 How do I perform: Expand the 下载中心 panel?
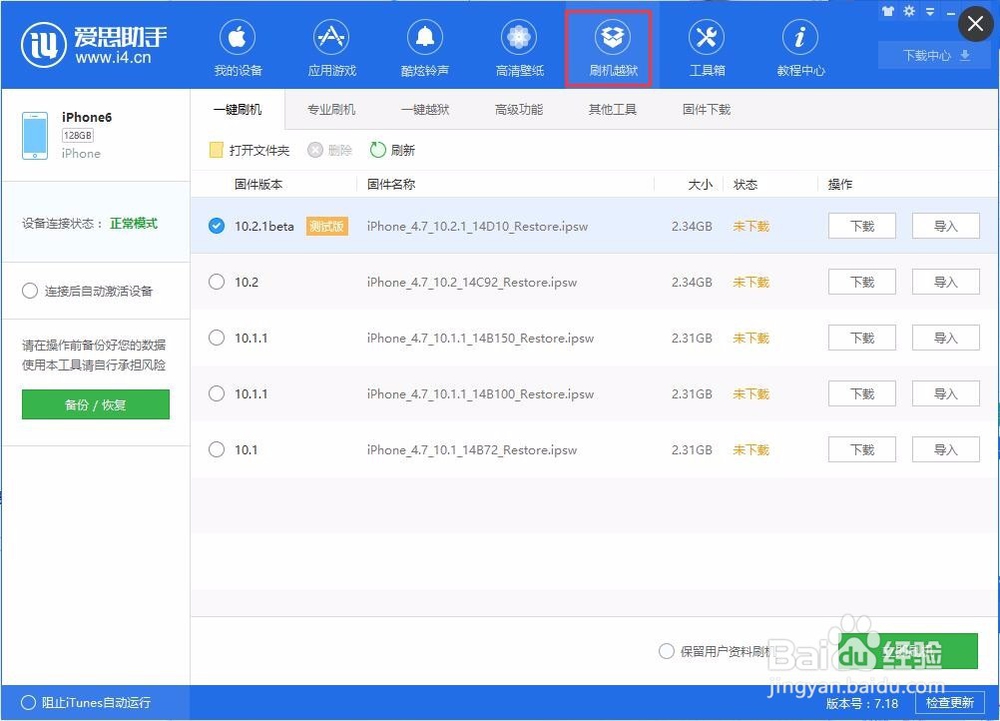click(932, 56)
